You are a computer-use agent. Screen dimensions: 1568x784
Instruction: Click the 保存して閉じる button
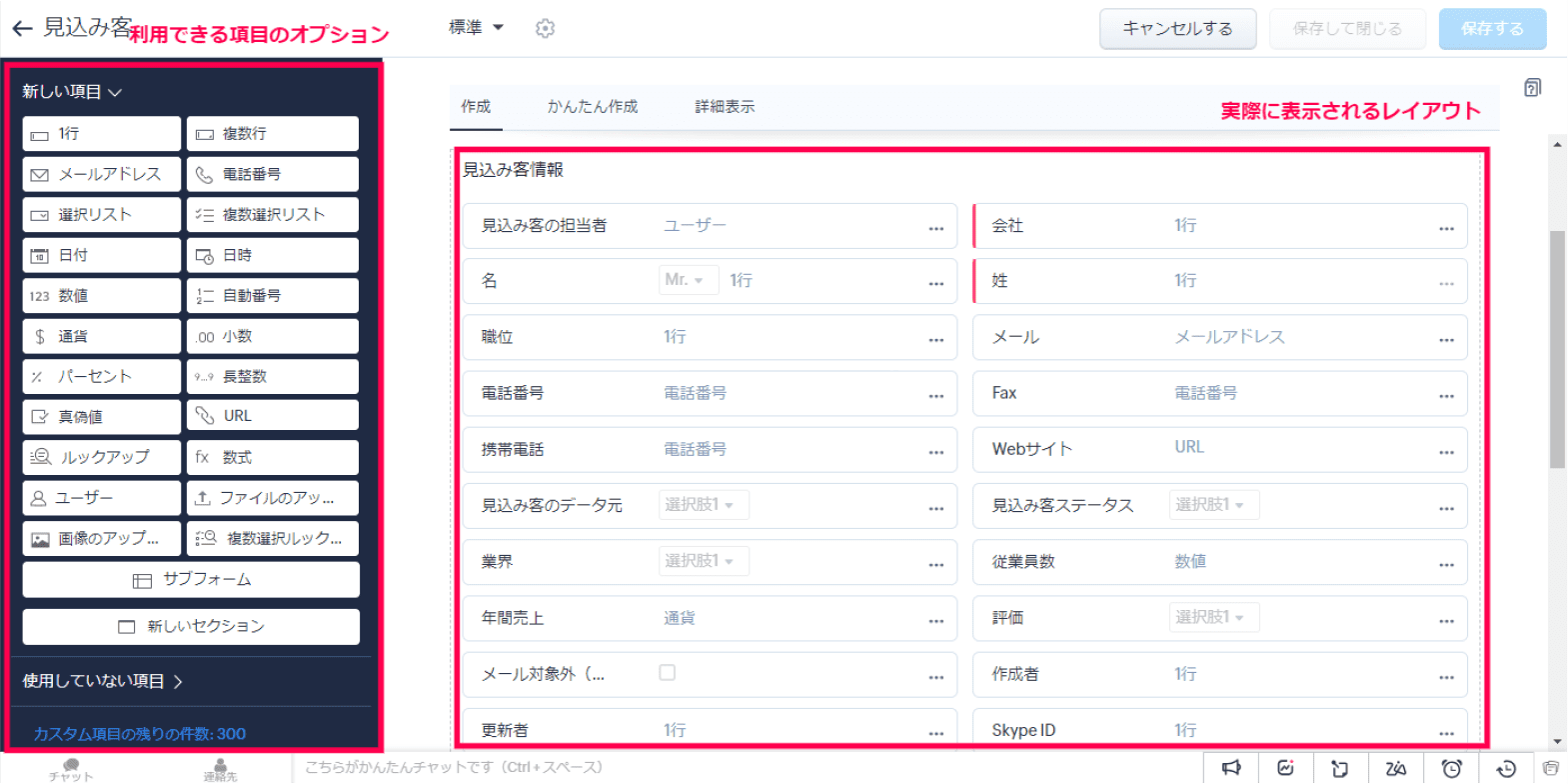pyautogui.click(x=1347, y=29)
